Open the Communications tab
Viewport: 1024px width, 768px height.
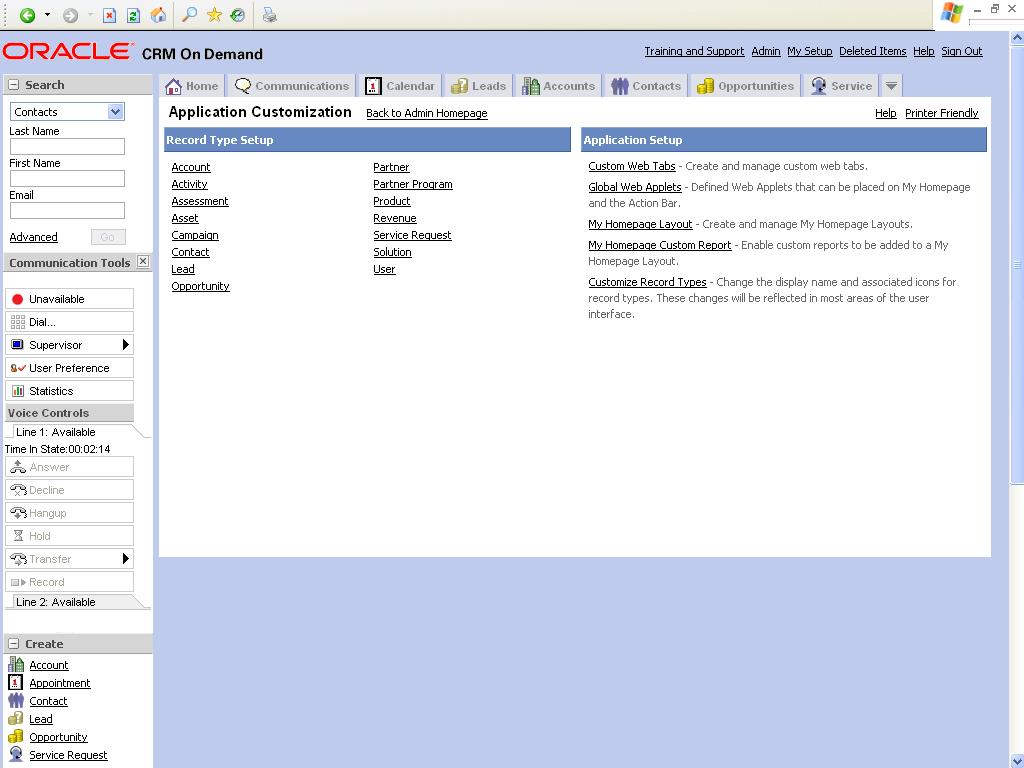[292, 86]
